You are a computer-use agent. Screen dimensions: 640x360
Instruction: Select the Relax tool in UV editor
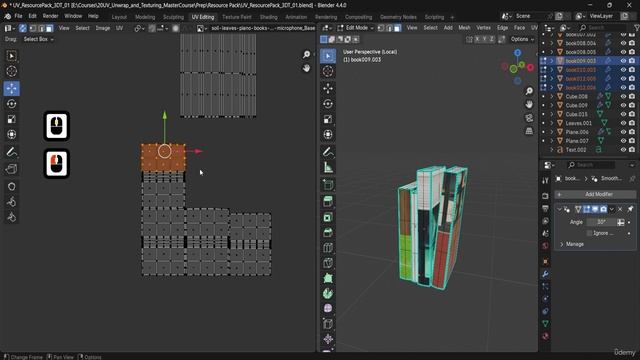pos(11,202)
